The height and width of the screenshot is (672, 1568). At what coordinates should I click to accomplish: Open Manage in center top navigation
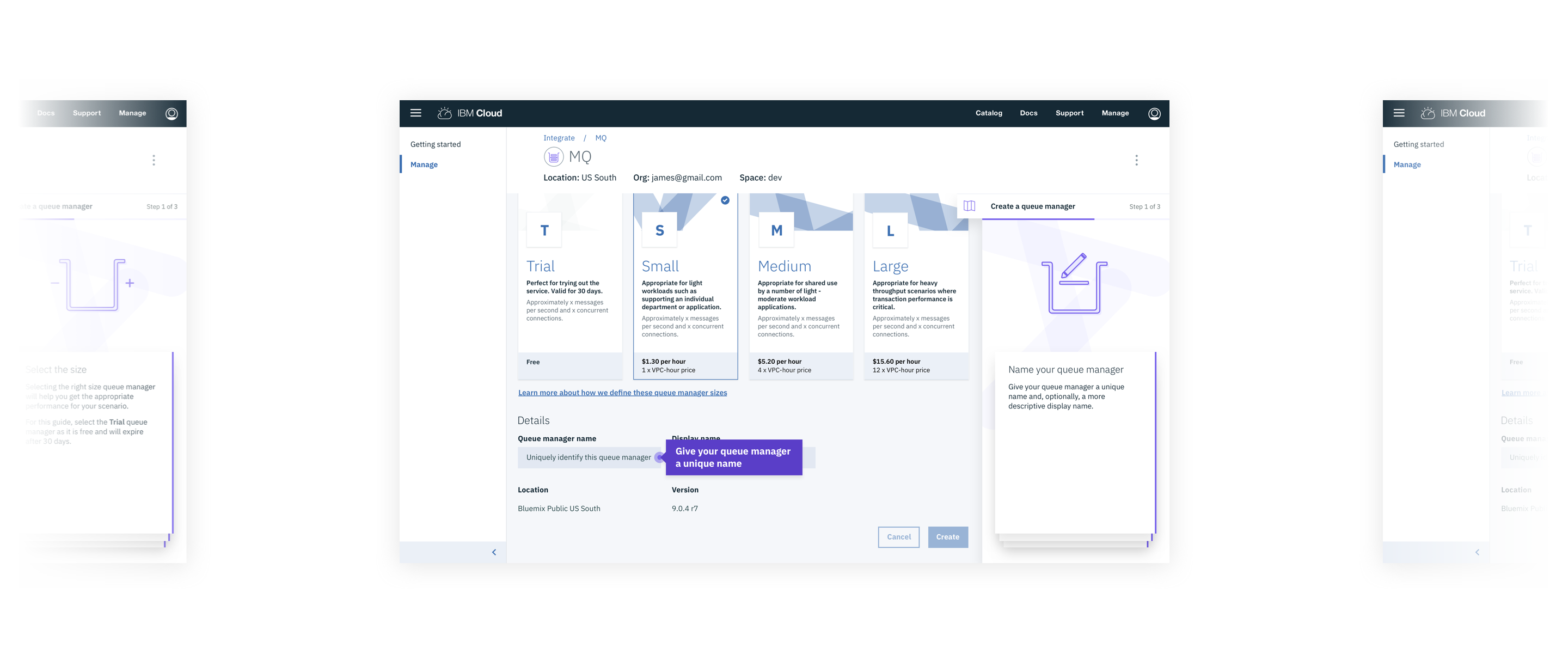(1115, 113)
